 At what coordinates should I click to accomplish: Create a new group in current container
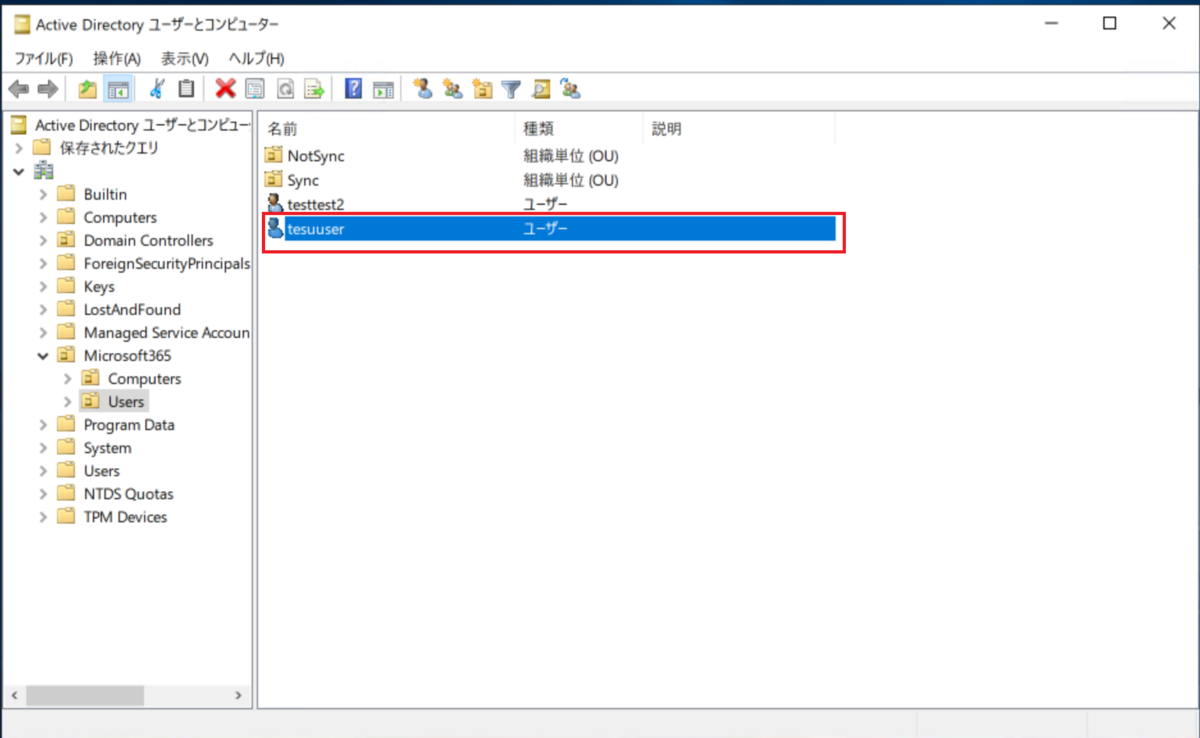[x=453, y=89]
